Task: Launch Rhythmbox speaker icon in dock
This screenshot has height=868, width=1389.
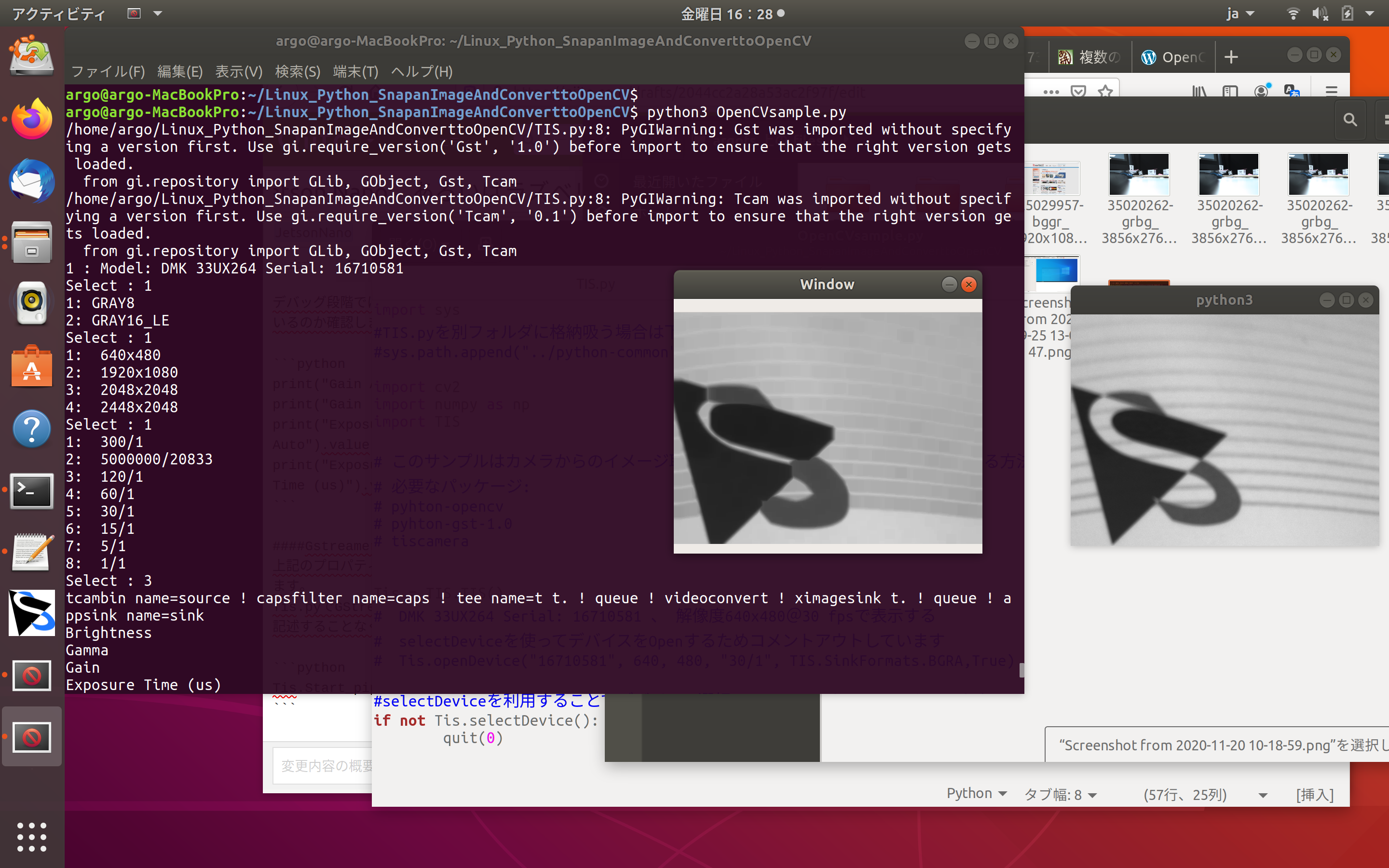Action: tap(31, 304)
